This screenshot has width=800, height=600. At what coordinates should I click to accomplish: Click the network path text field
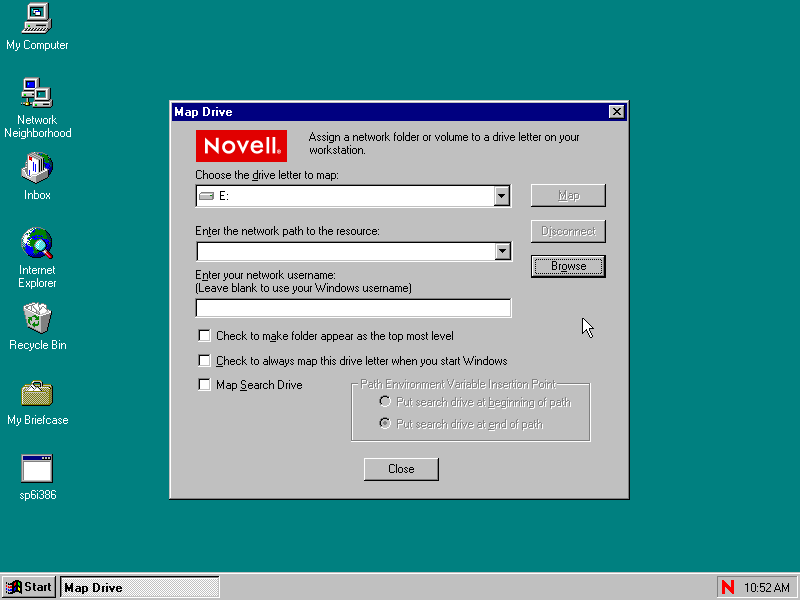point(345,251)
